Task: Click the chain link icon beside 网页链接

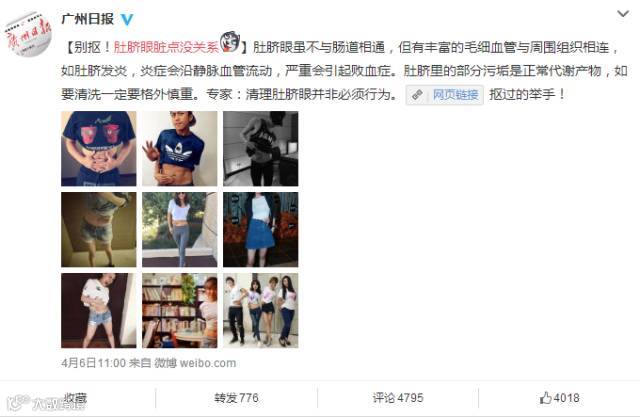Action: pyautogui.click(x=417, y=95)
